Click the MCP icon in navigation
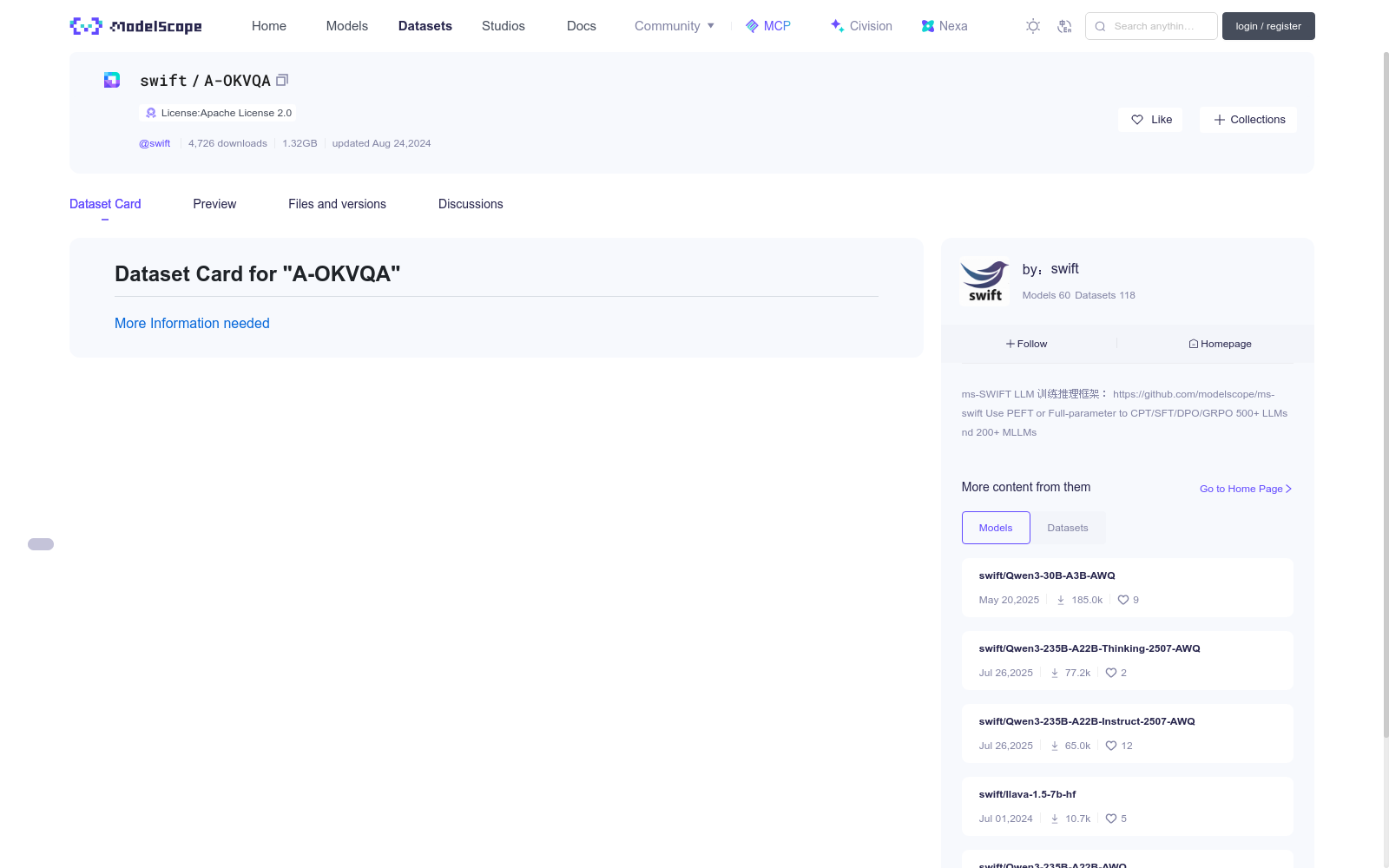 click(x=752, y=26)
